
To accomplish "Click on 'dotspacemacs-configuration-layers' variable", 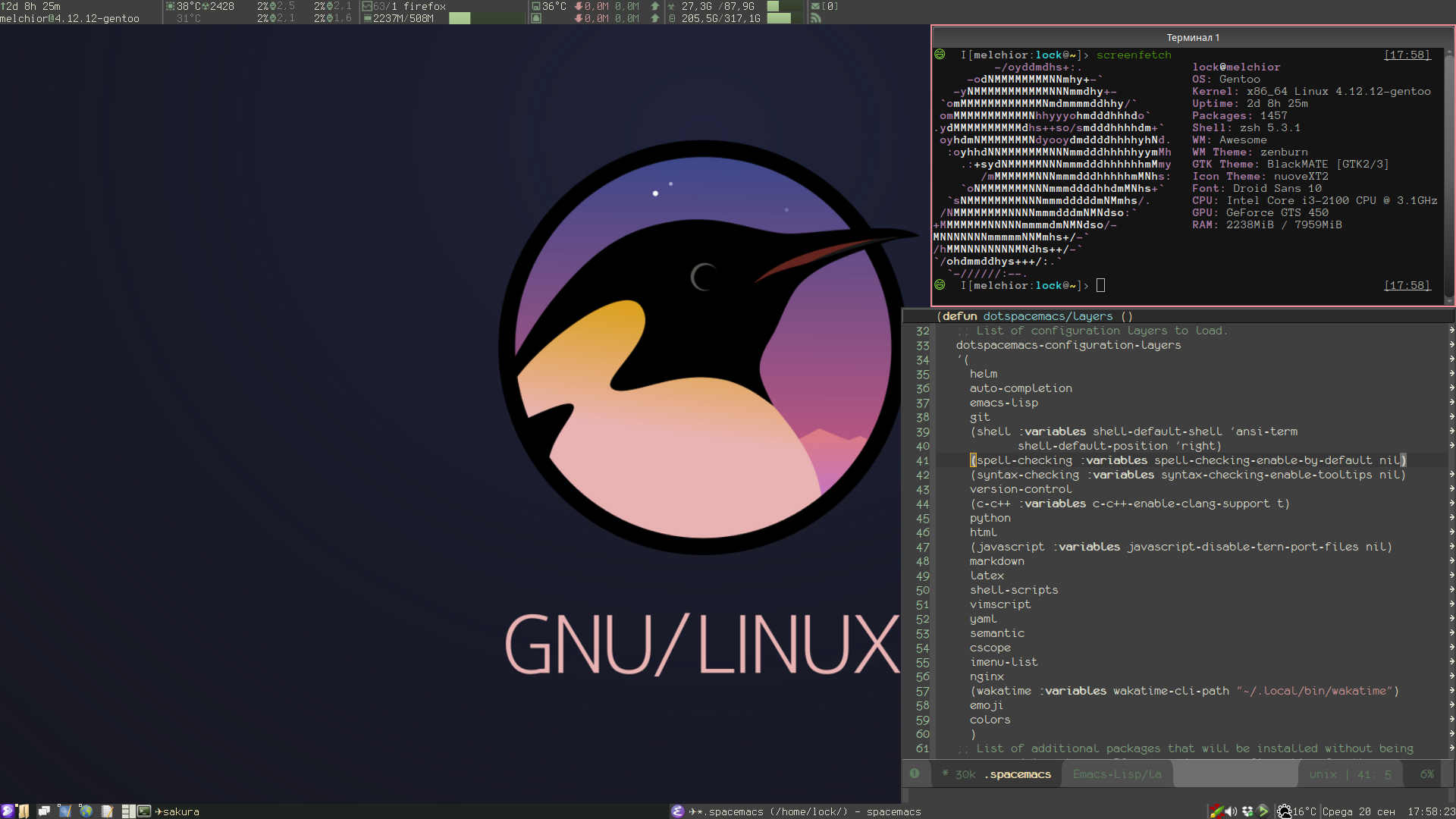I will (x=1068, y=345).
